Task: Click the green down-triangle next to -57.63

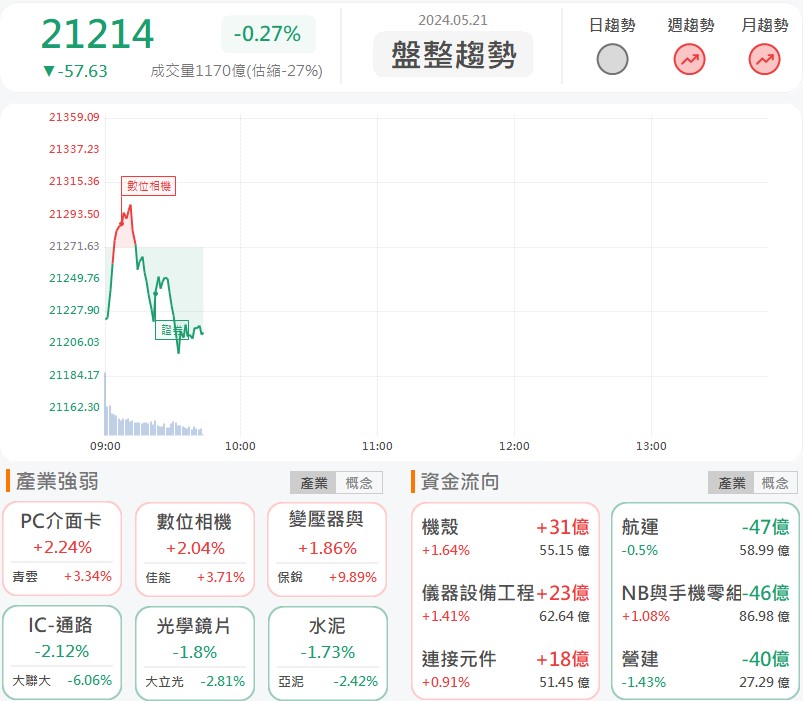Action: pyautogui.click(x=48, y=72)
